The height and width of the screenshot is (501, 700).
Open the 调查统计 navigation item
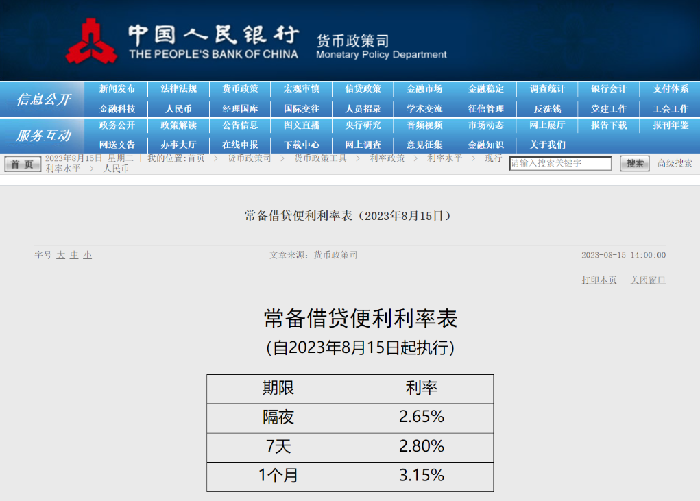(547, 90)
